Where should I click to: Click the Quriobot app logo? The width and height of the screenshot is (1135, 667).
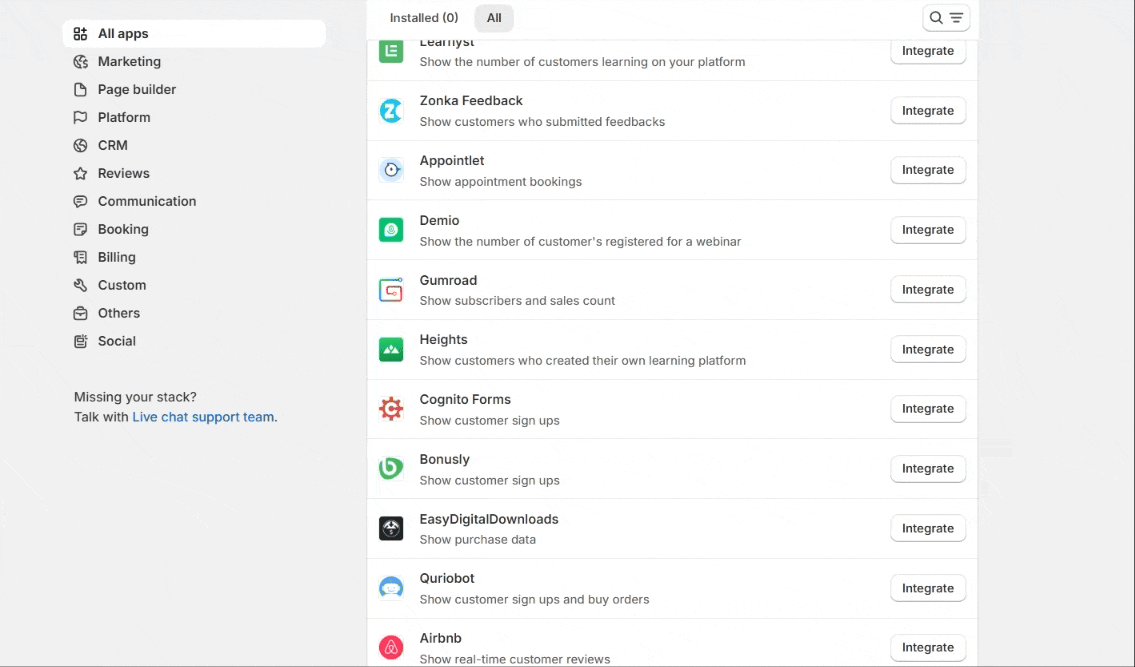(x=391, y=588)
